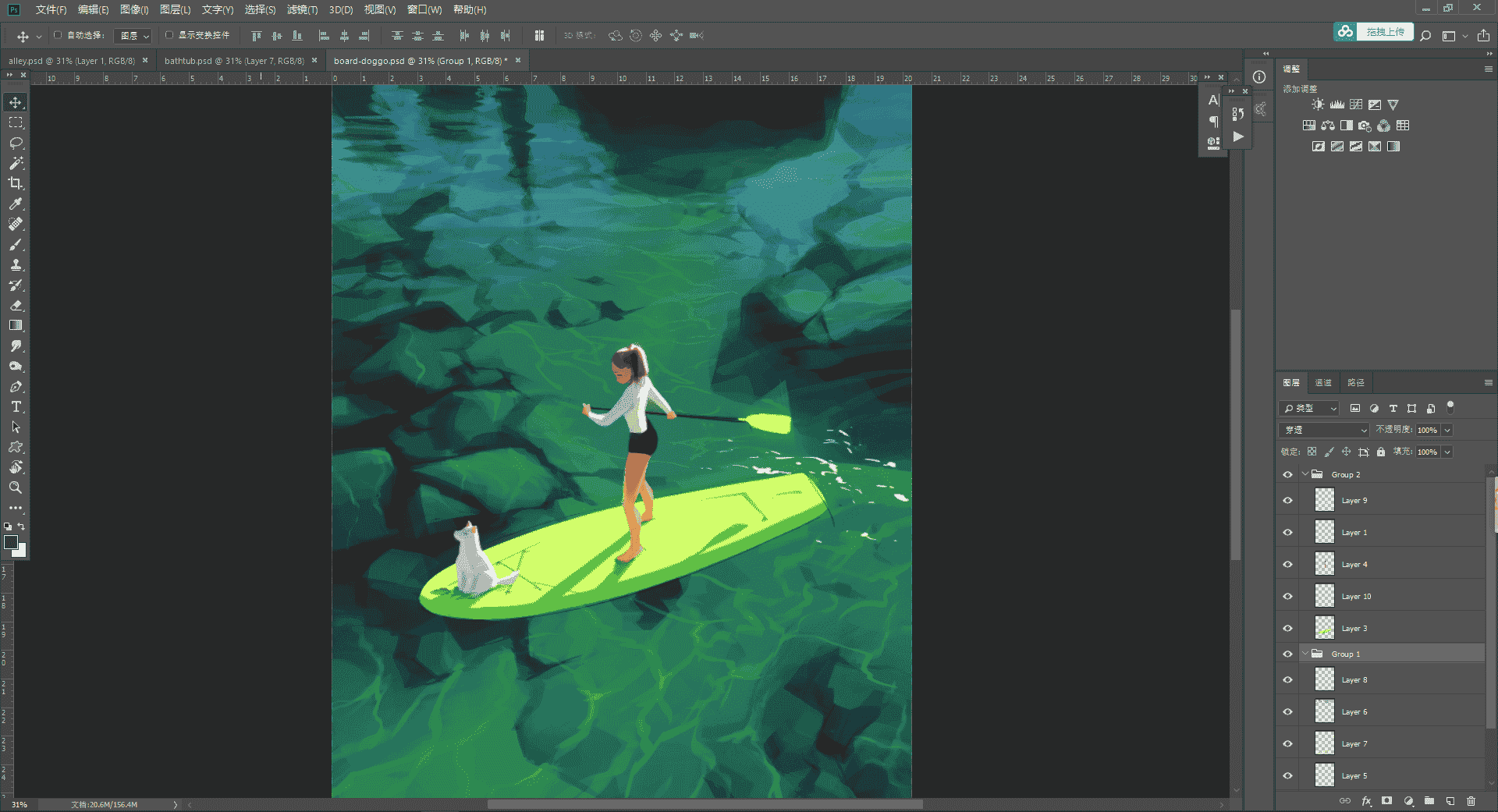Hide Layer 9 visibility eye
The width and height of the screenshot is (1498, 812).
(1287, 501)
